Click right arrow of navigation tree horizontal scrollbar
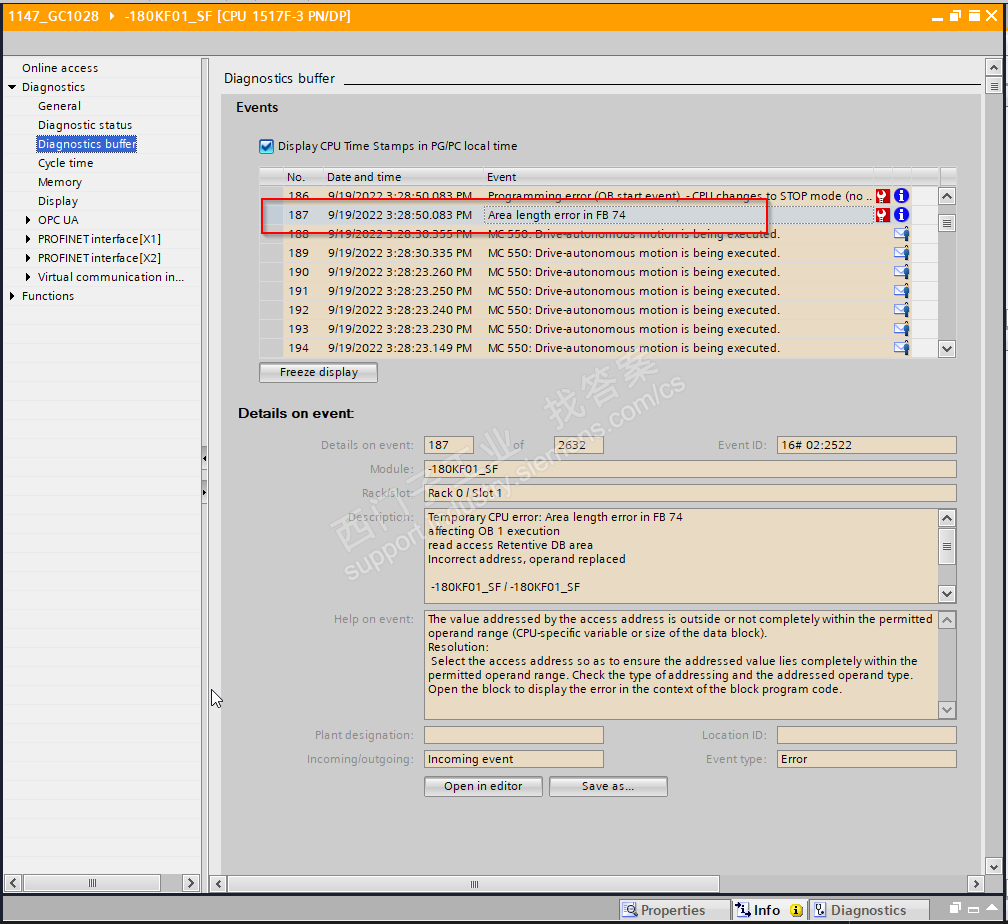This screenshot has width=1008, height=924. 190,883
